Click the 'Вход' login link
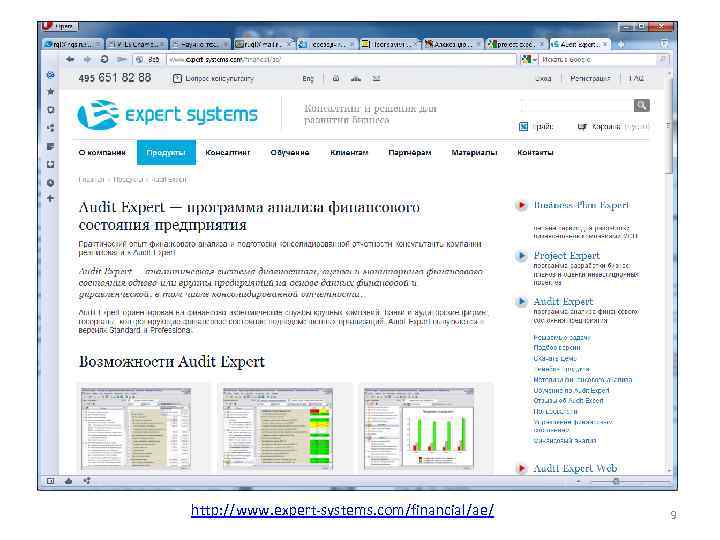The image size is (720, 540). point(543,79)
